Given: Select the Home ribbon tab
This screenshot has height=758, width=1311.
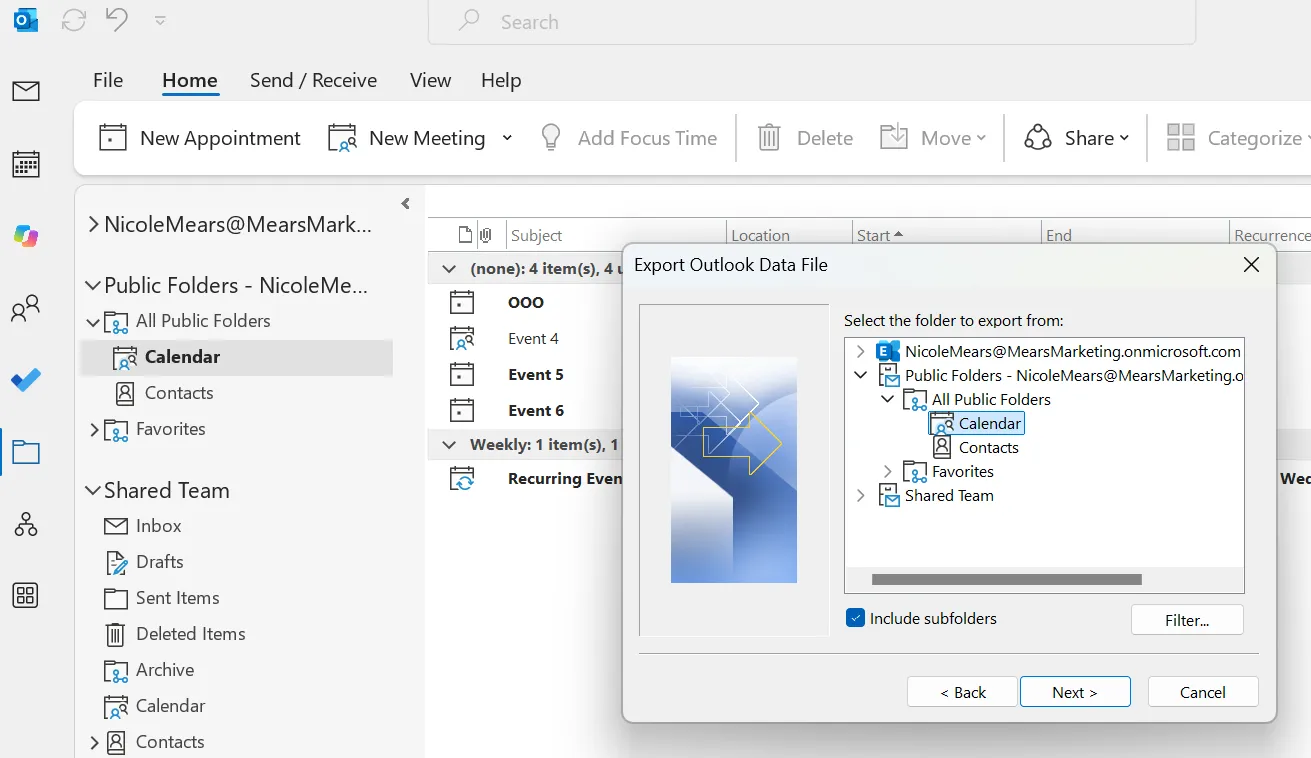Looking at the screenshot, I should (190, 81).
